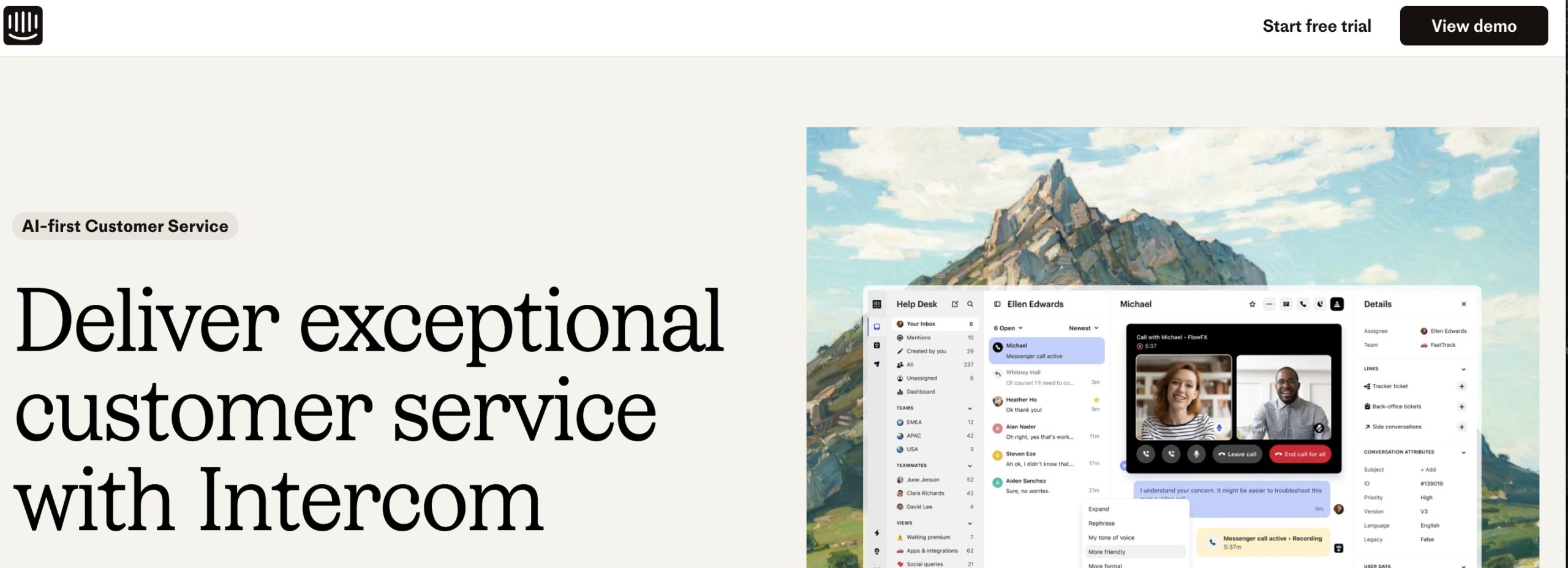1568x568 pixels.
Task: Add a Back-office ticket with its plus button
Action: point(1461,406)
